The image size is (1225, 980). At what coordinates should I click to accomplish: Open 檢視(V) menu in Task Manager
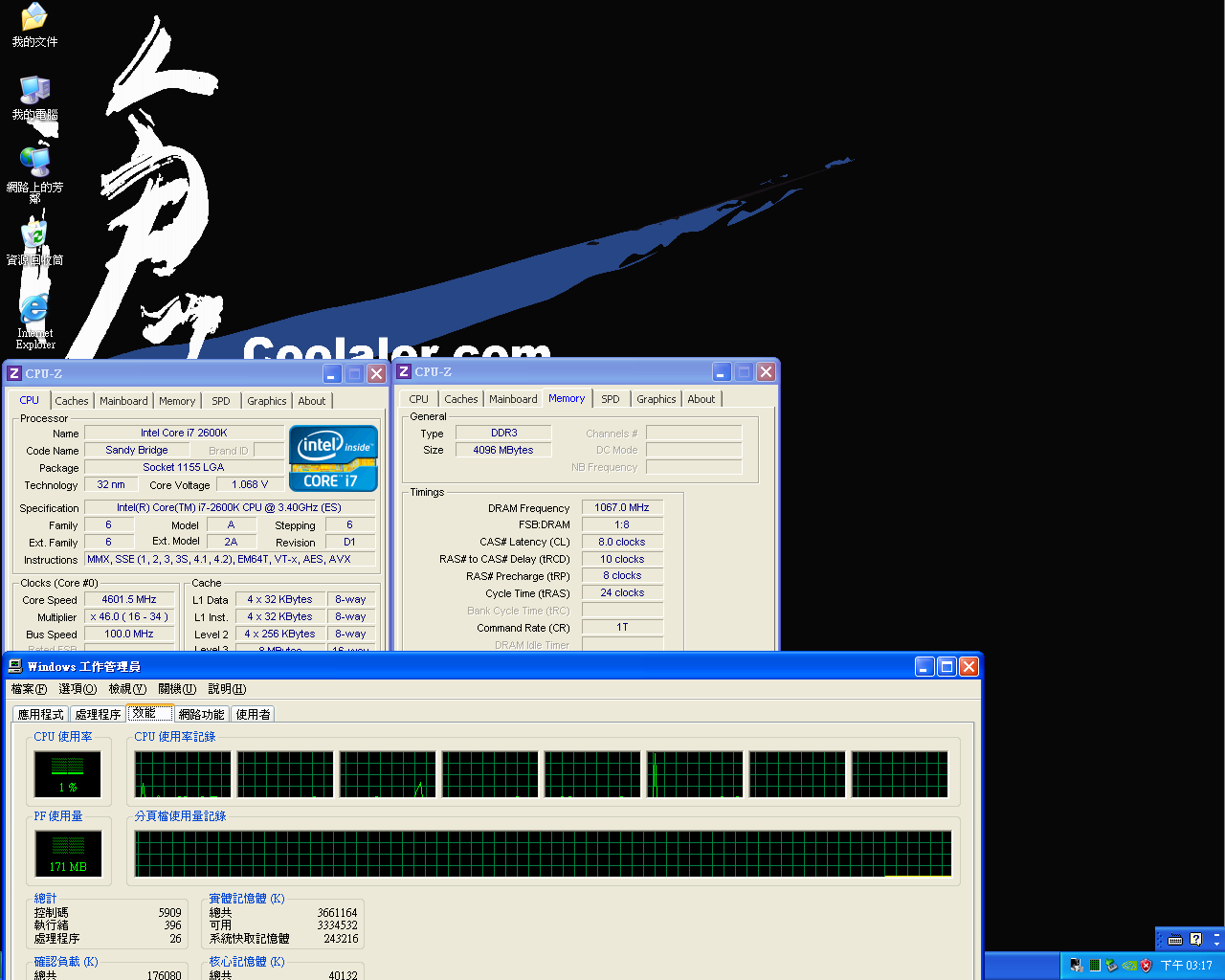click(x=127, y=689)
